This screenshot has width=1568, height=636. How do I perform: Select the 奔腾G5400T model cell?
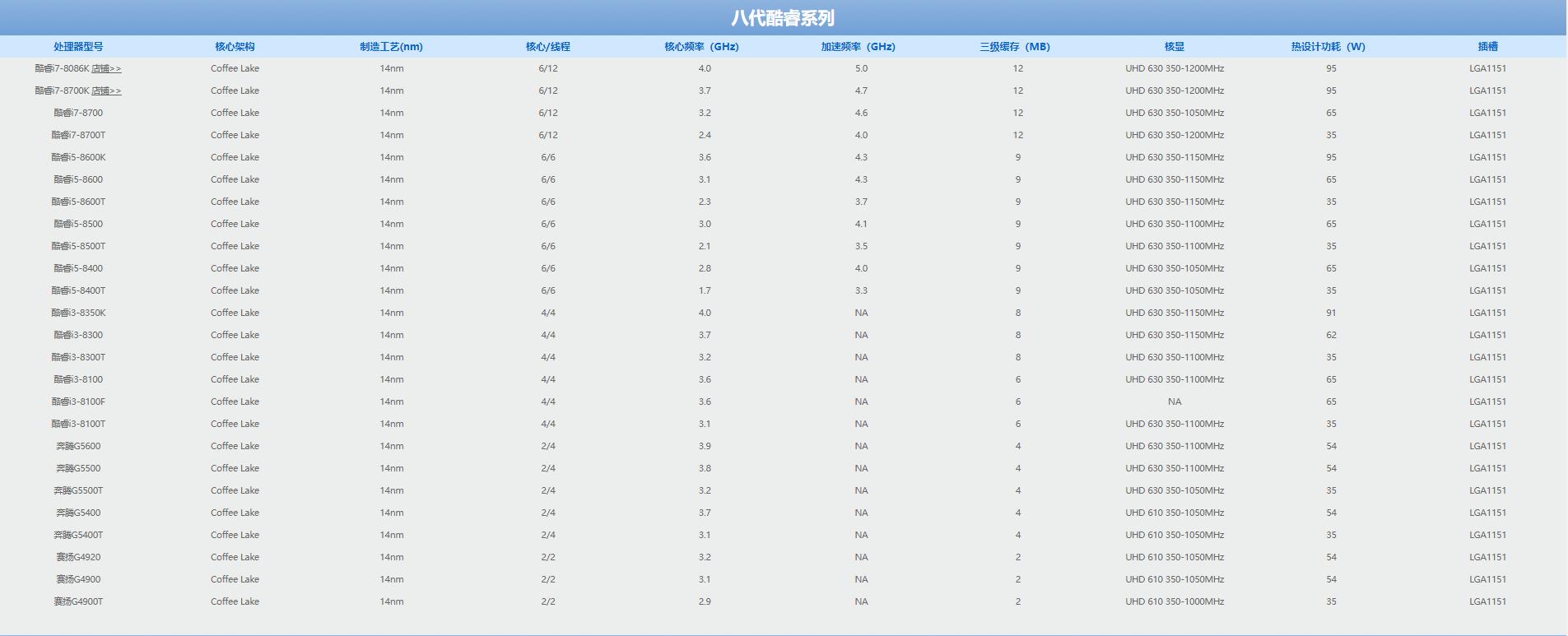coord(78,535)
